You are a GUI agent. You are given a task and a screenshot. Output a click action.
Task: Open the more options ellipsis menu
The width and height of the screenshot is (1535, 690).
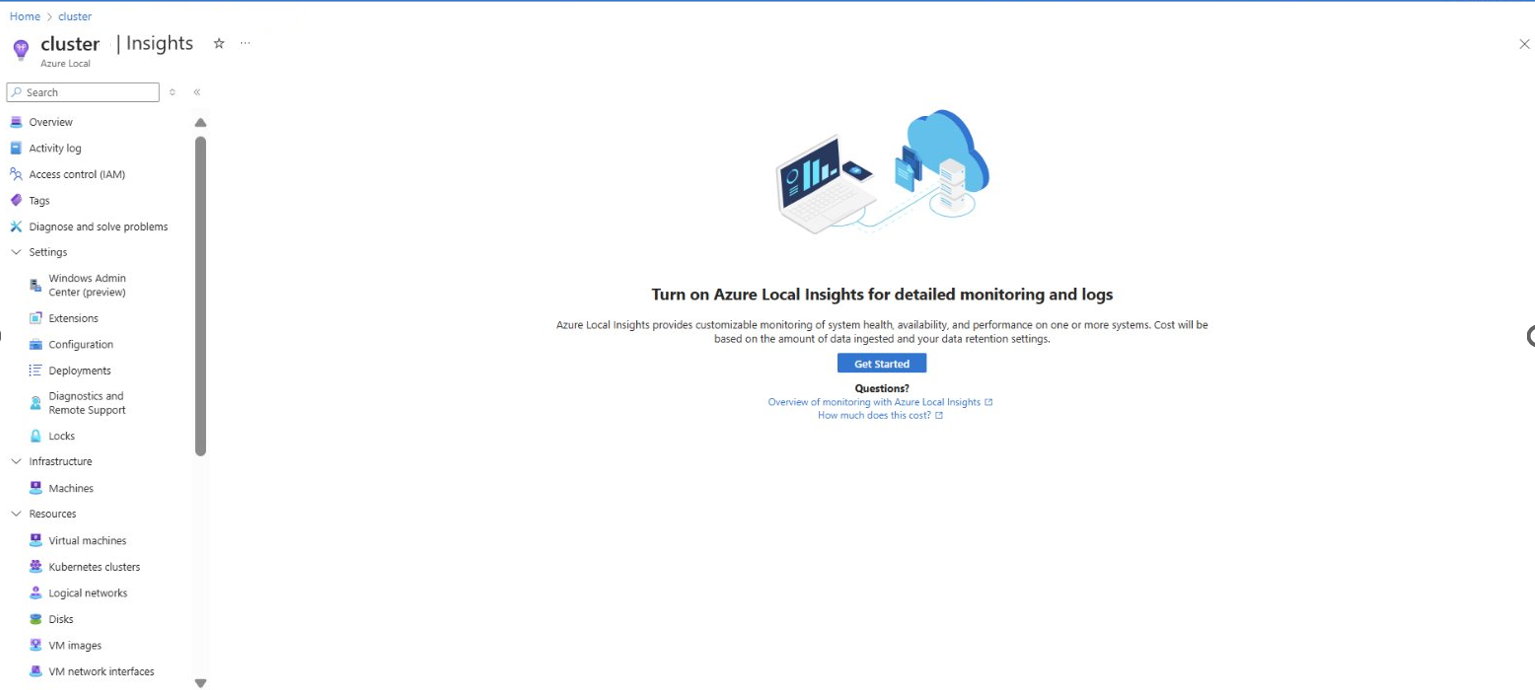pos(245,43)
